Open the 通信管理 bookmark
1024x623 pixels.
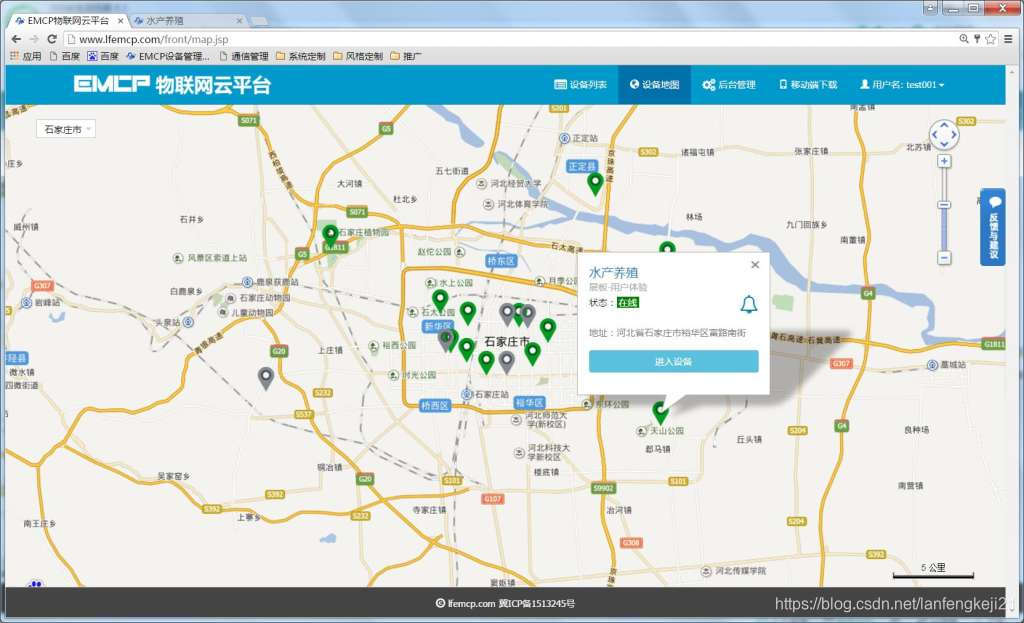(x=244, y=56)
